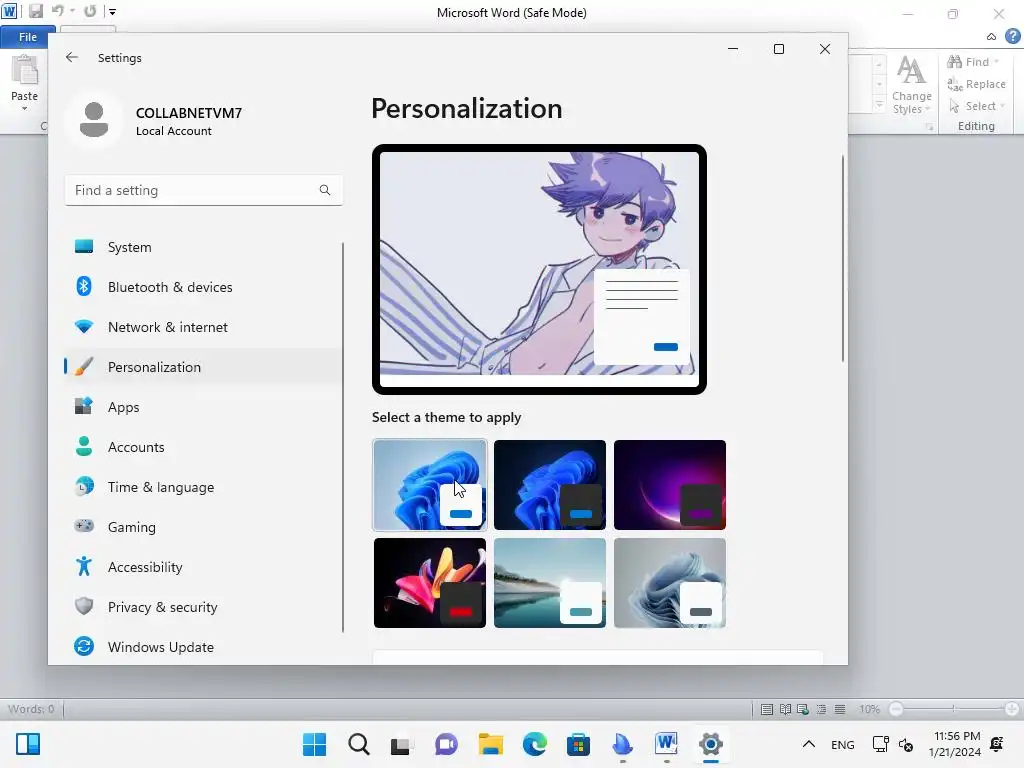
Task: Apply the purple Glow theme
Action: 670,485
